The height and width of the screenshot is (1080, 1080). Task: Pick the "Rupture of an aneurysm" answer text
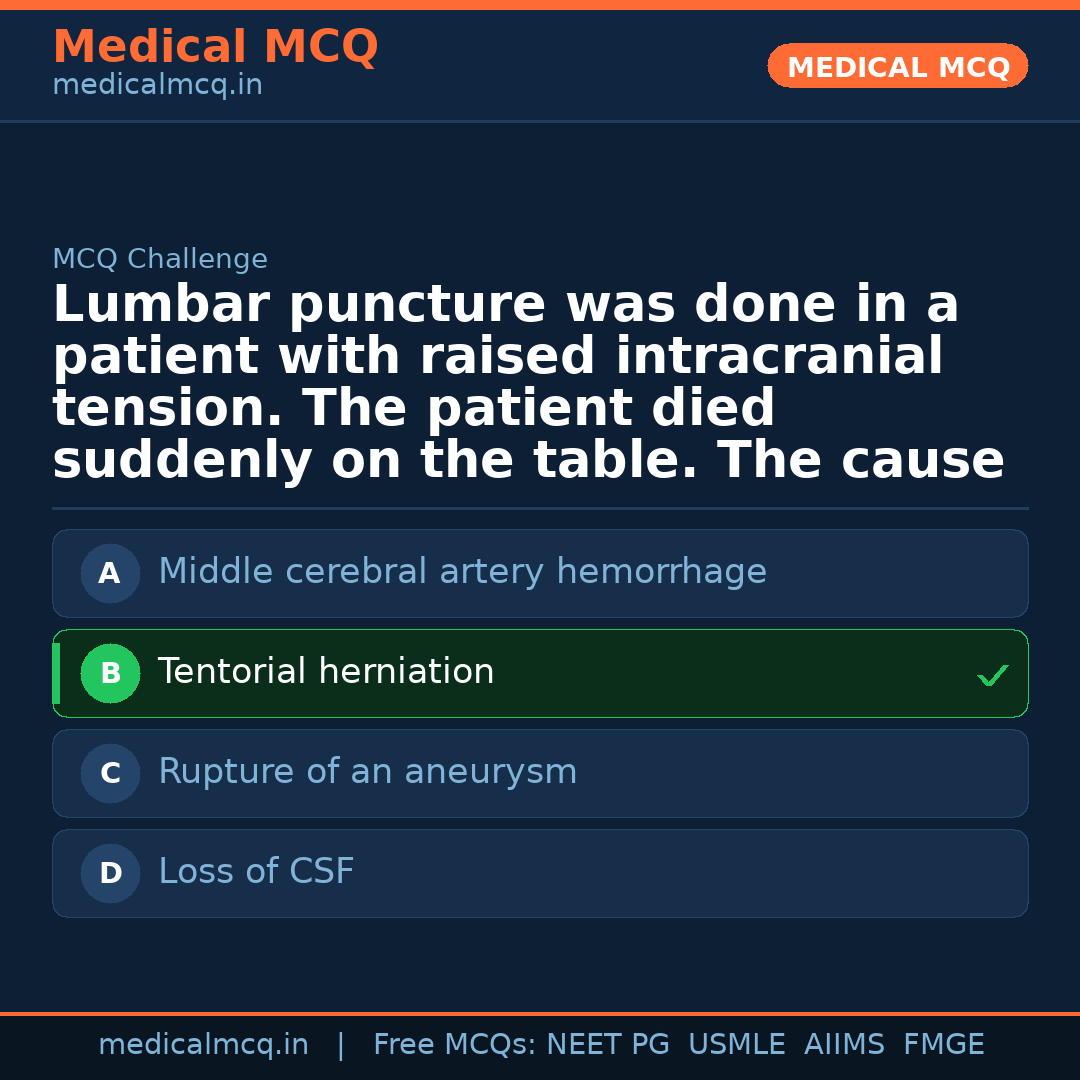click(x=367, y=772)
